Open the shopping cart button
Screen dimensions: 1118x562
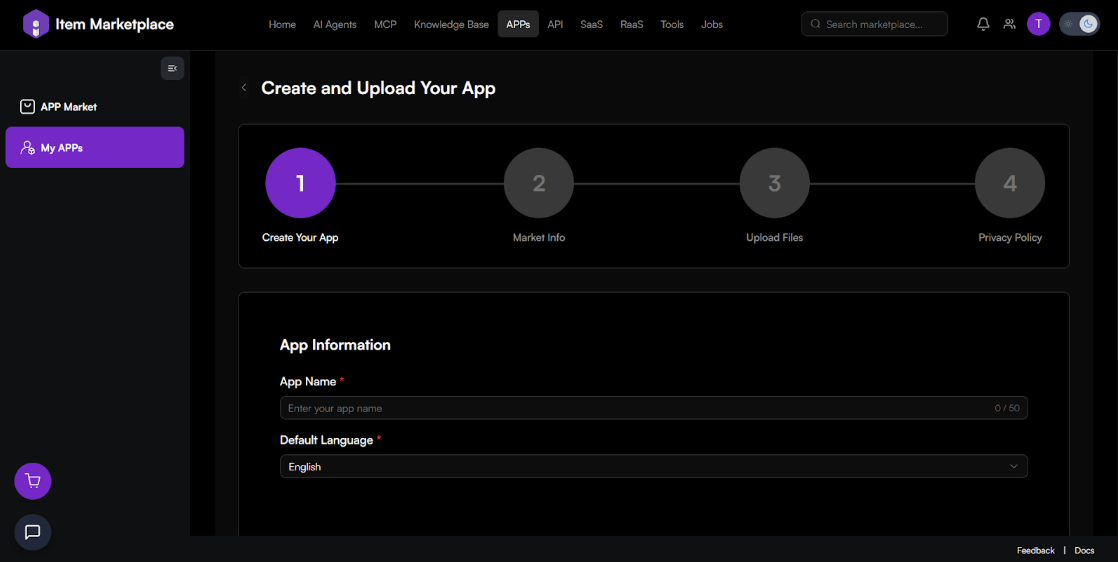pyautogui.click(x=33, y=481)
